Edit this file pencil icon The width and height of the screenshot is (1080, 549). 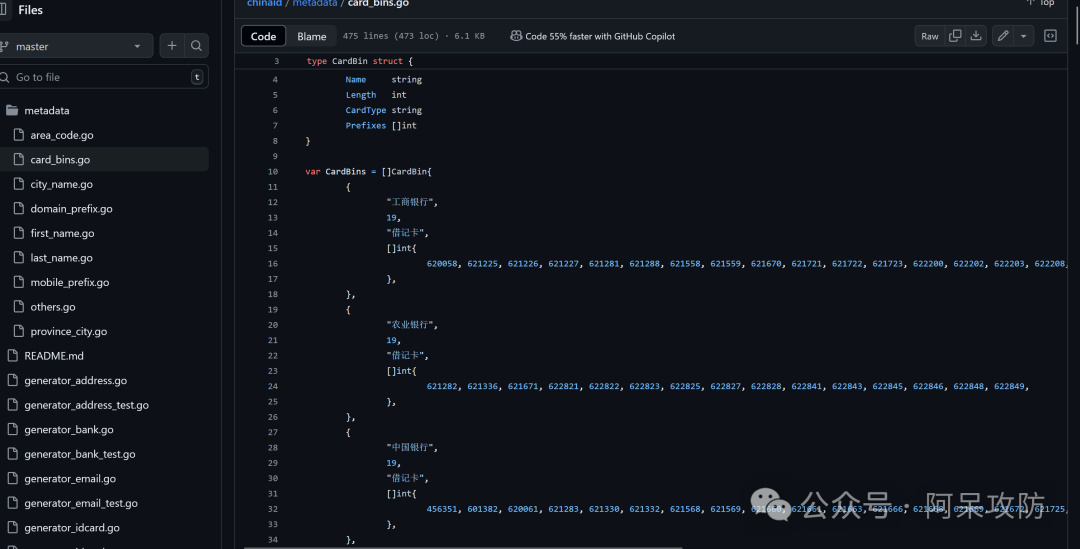coord(1003,36)
